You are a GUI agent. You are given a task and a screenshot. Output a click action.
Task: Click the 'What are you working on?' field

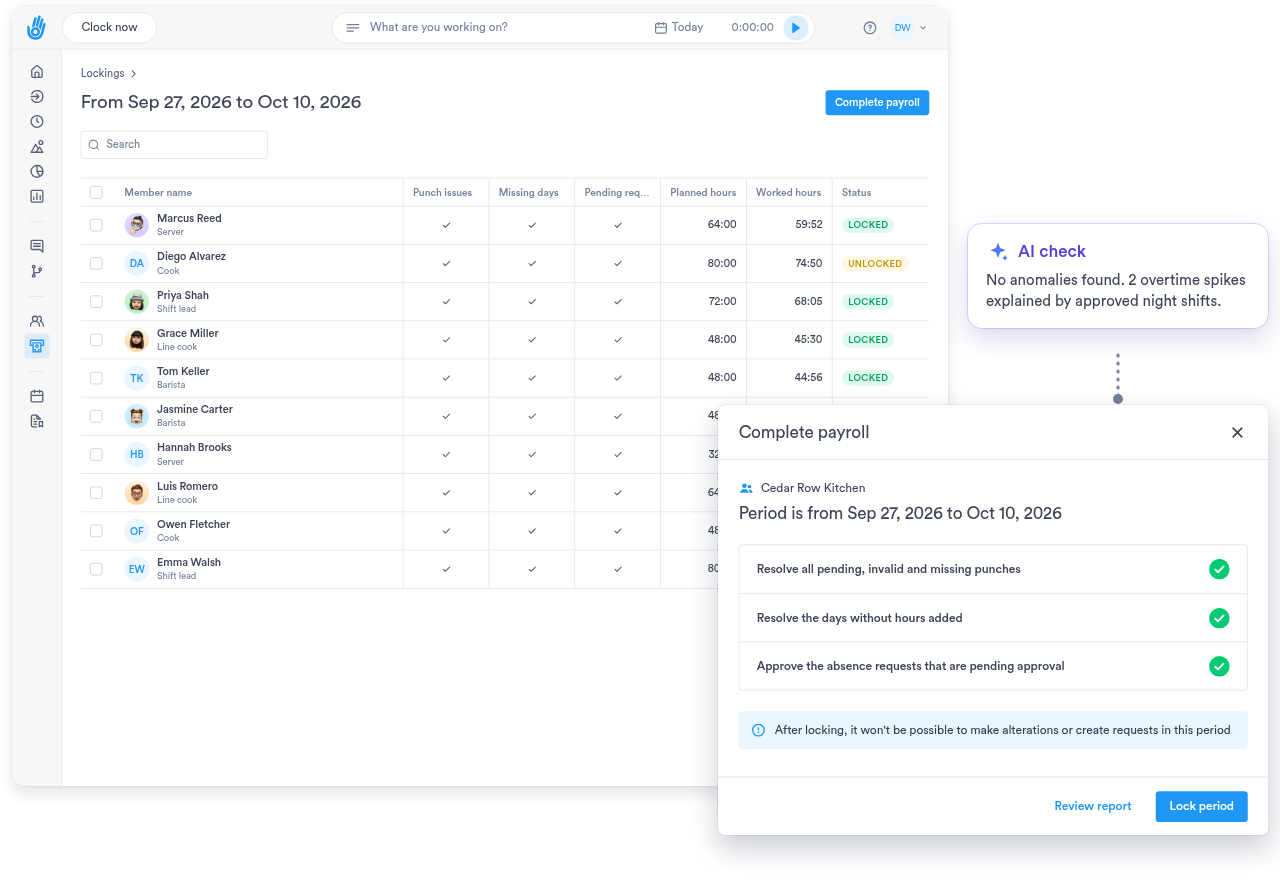439,28
